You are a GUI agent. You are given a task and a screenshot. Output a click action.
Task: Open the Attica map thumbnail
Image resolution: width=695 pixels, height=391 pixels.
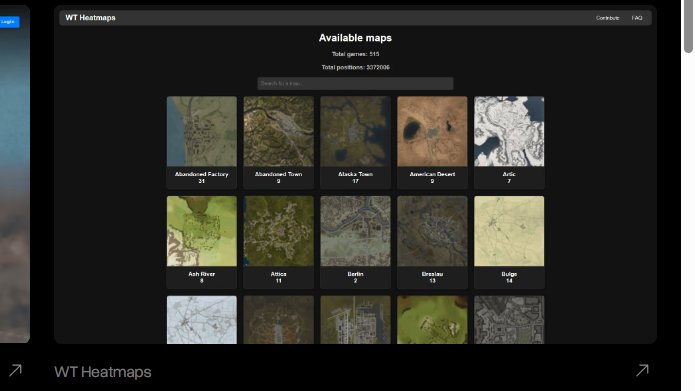pyautogui.click(x=278, y=231)
